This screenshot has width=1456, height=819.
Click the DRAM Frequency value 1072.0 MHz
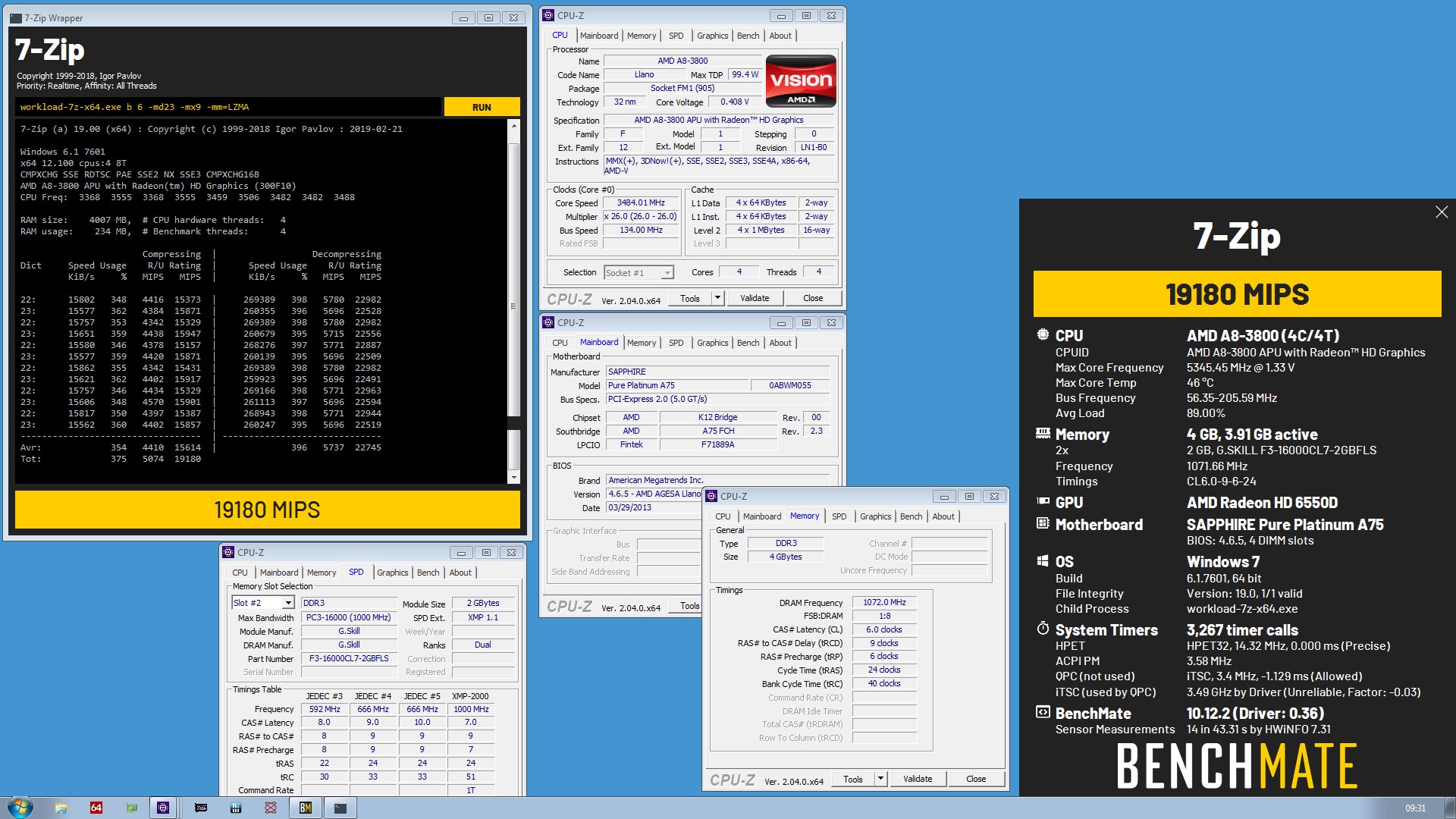point(884,602)
